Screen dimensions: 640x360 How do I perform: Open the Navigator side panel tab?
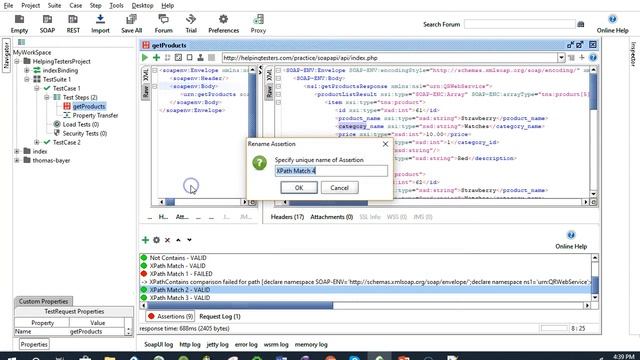pyautogui.click(x=6, y=56)
